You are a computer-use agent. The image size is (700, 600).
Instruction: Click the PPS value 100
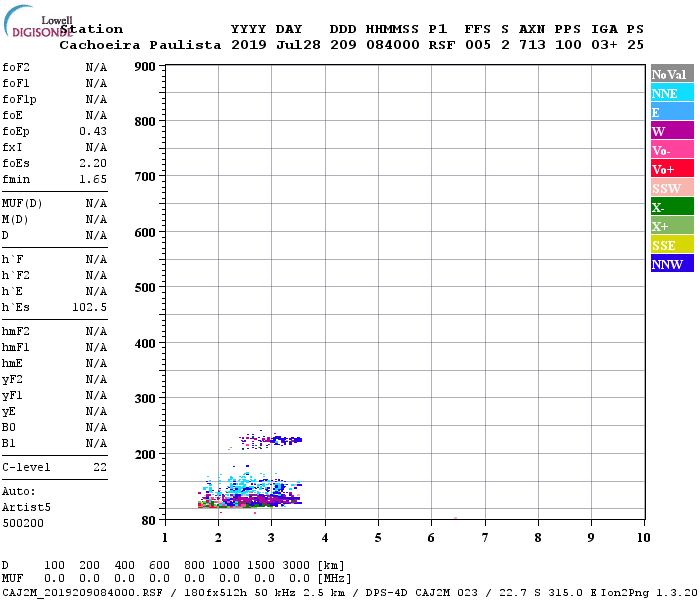point(568,45)
